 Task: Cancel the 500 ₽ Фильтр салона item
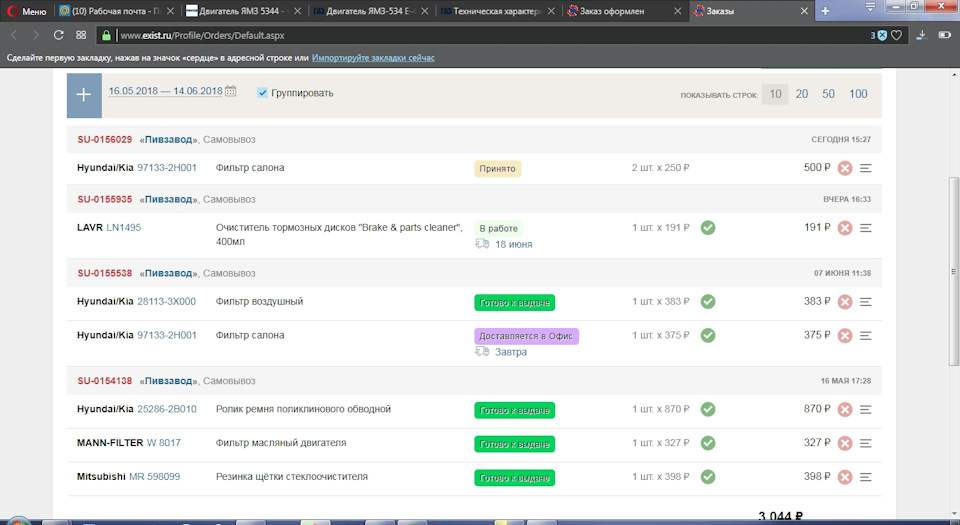pyautogui.click(x=845, y=168)
